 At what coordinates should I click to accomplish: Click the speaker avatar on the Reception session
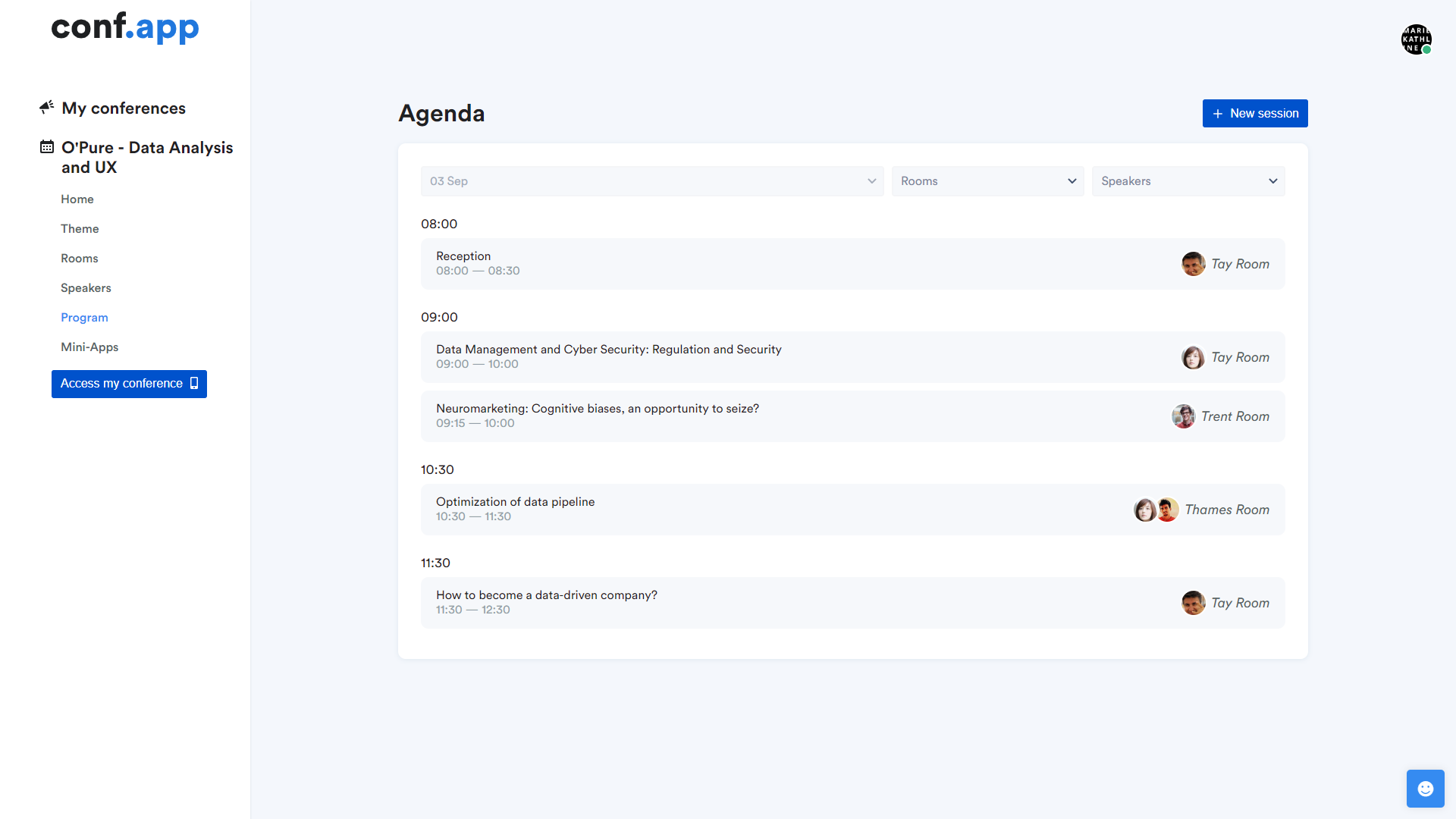tap(1193, 264)
